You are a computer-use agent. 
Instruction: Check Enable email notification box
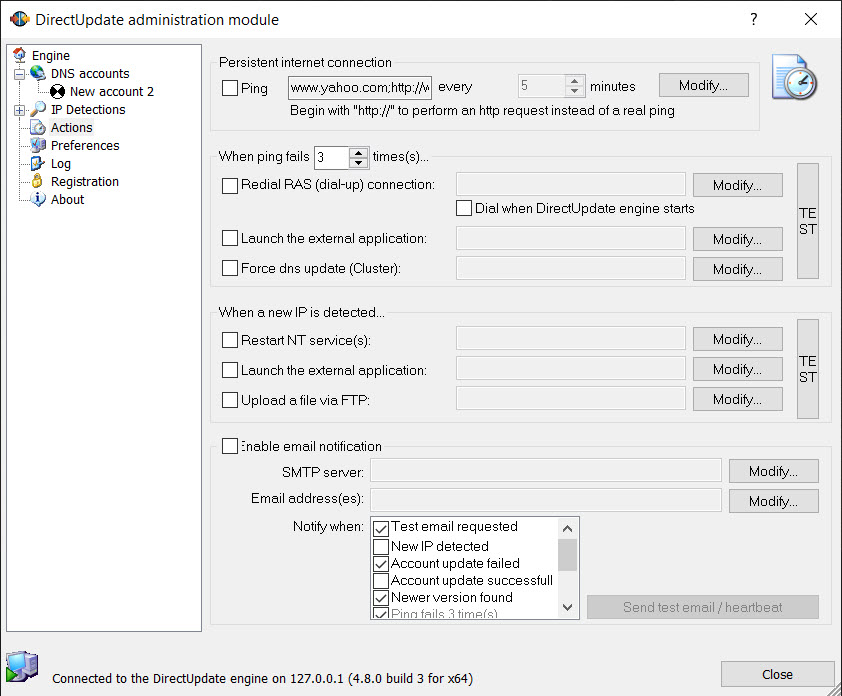coord(230,446)
